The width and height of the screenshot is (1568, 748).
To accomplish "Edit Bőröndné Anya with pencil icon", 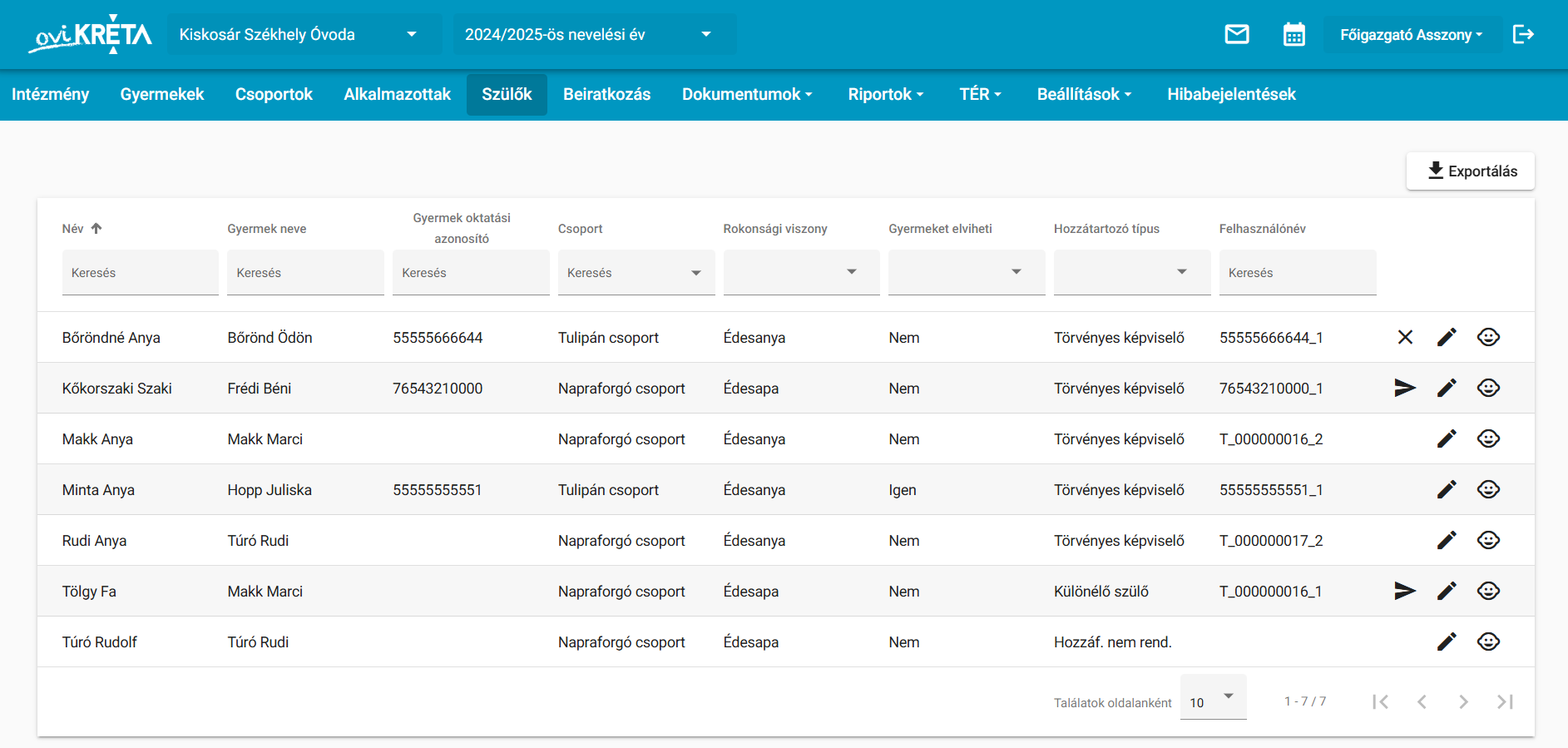I will [x=1447, y=337].
